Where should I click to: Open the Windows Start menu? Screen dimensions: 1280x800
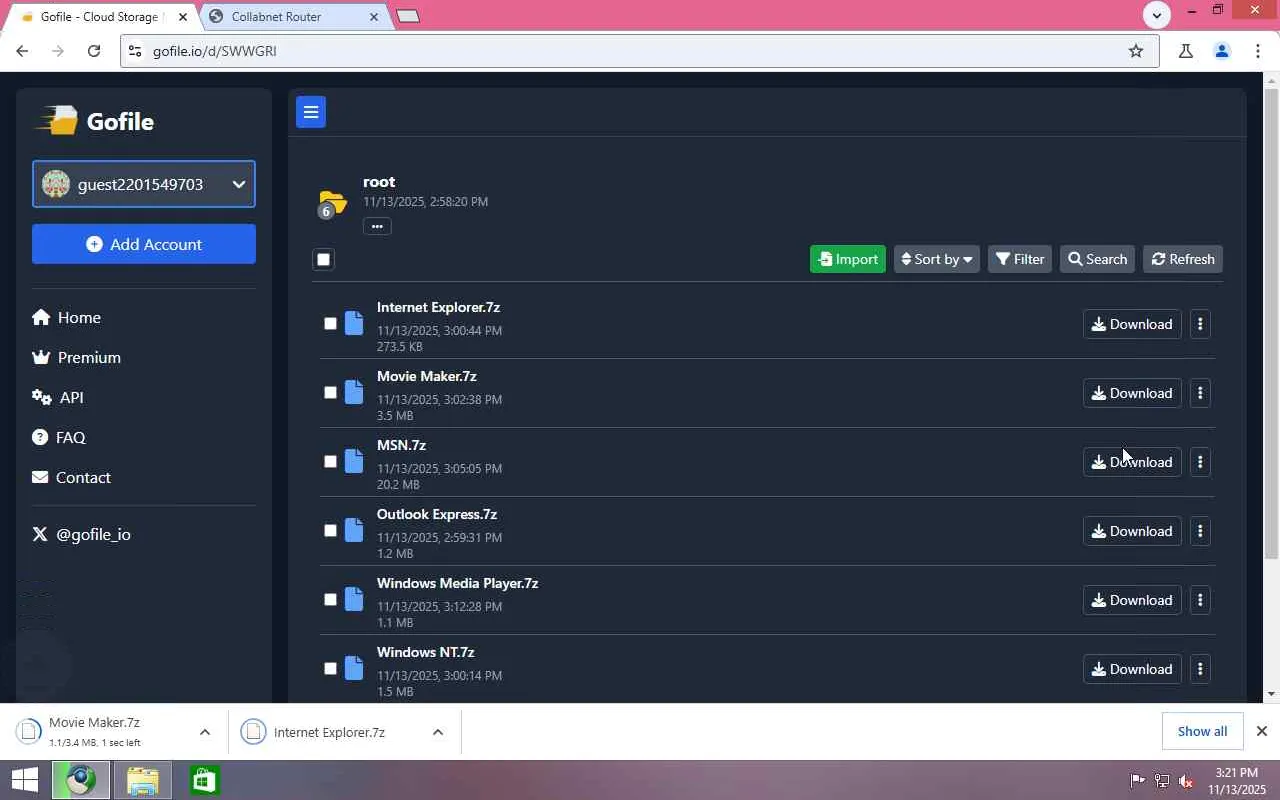point(24,780)
